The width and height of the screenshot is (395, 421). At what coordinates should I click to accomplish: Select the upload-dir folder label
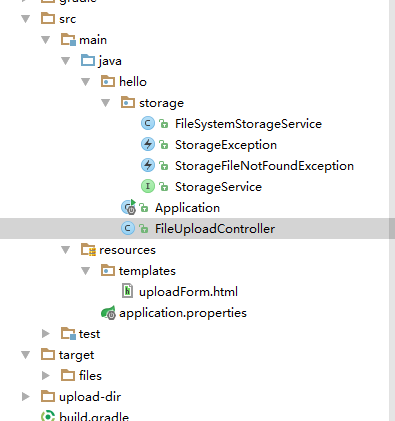[90, 397]
